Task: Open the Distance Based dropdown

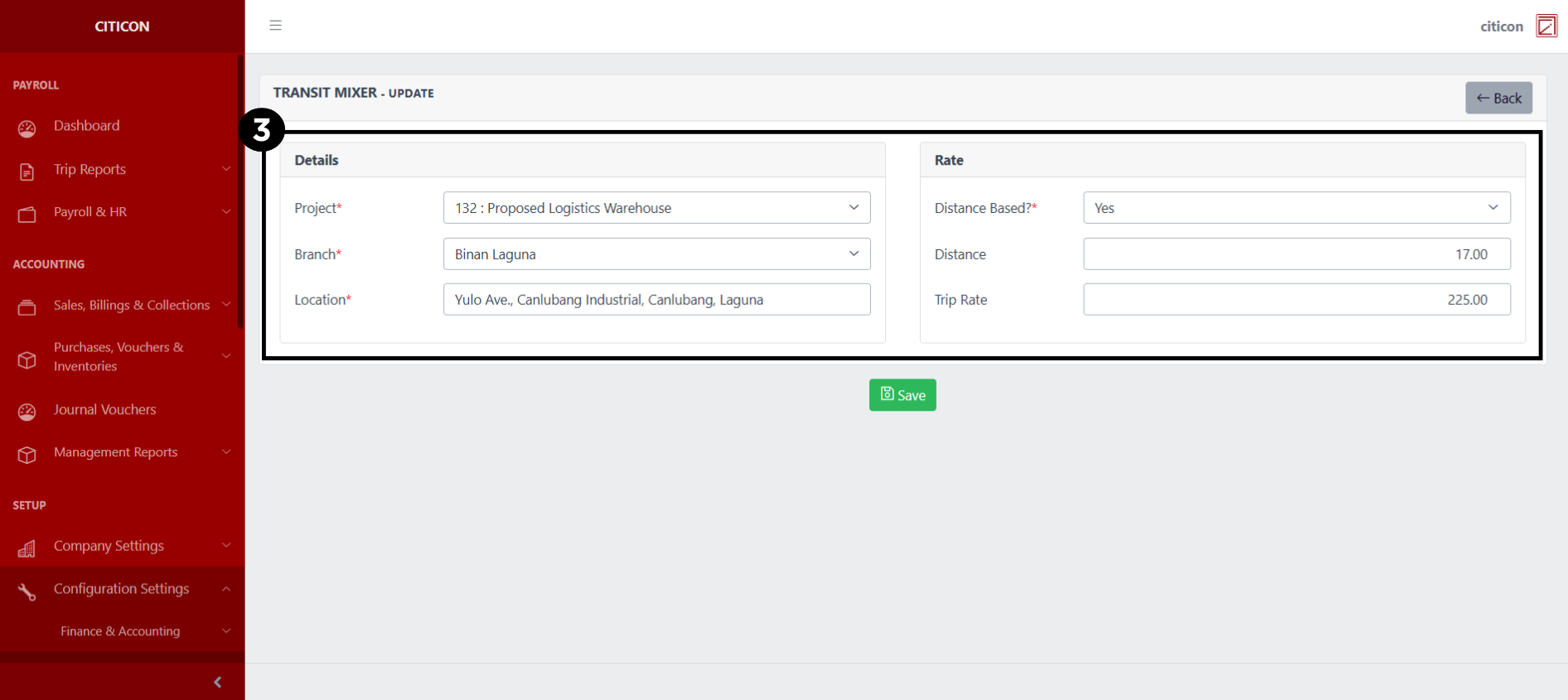Action: click(1296, 208)
